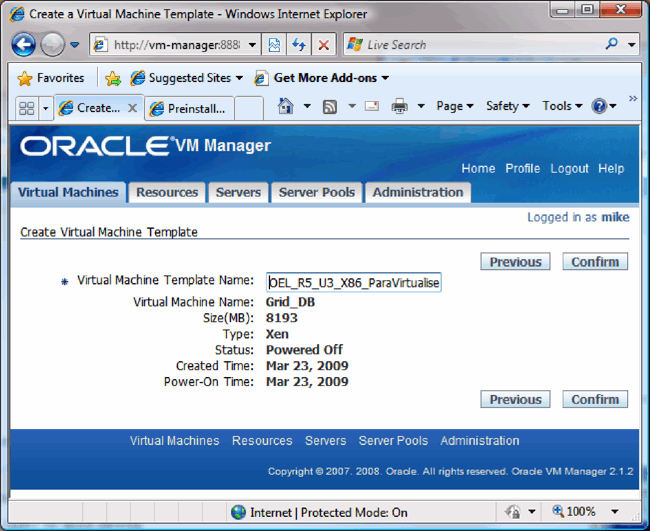Expand the zoom level dropdown arrow
Screen dimensions: 650x531
(615, 512)
